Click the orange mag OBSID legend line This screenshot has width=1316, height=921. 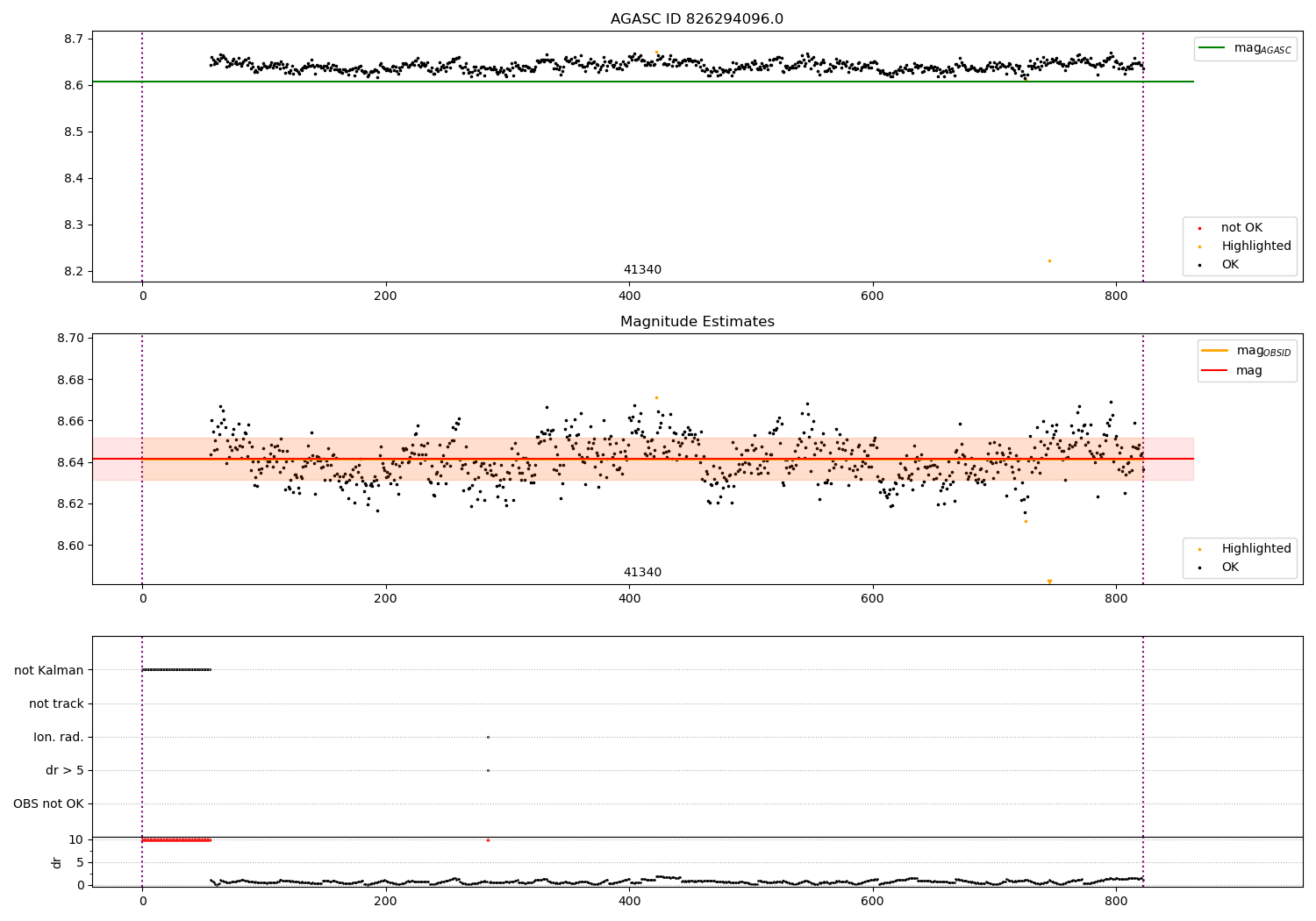1215,351
